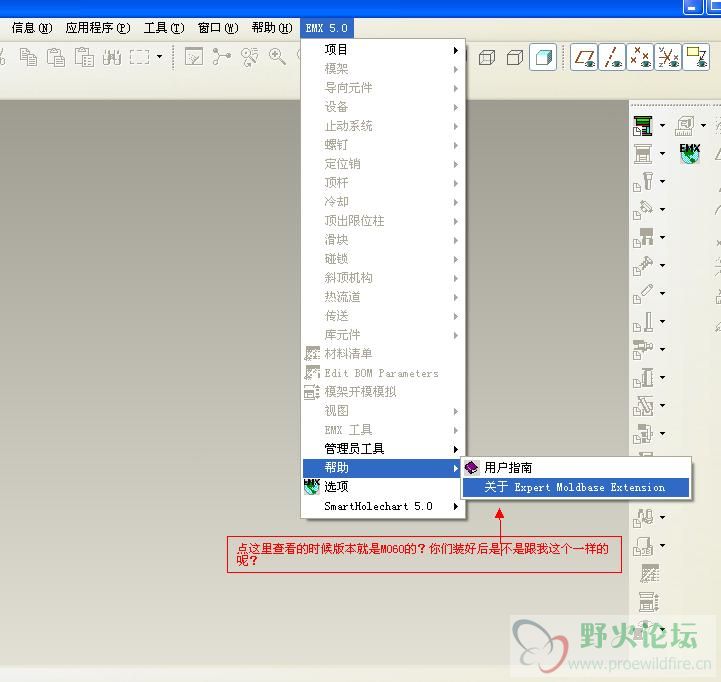Screen dimensions: 721x682
Task: Open the 工具(T) menu
Action: pyautogui.click(x=164, y=28)
